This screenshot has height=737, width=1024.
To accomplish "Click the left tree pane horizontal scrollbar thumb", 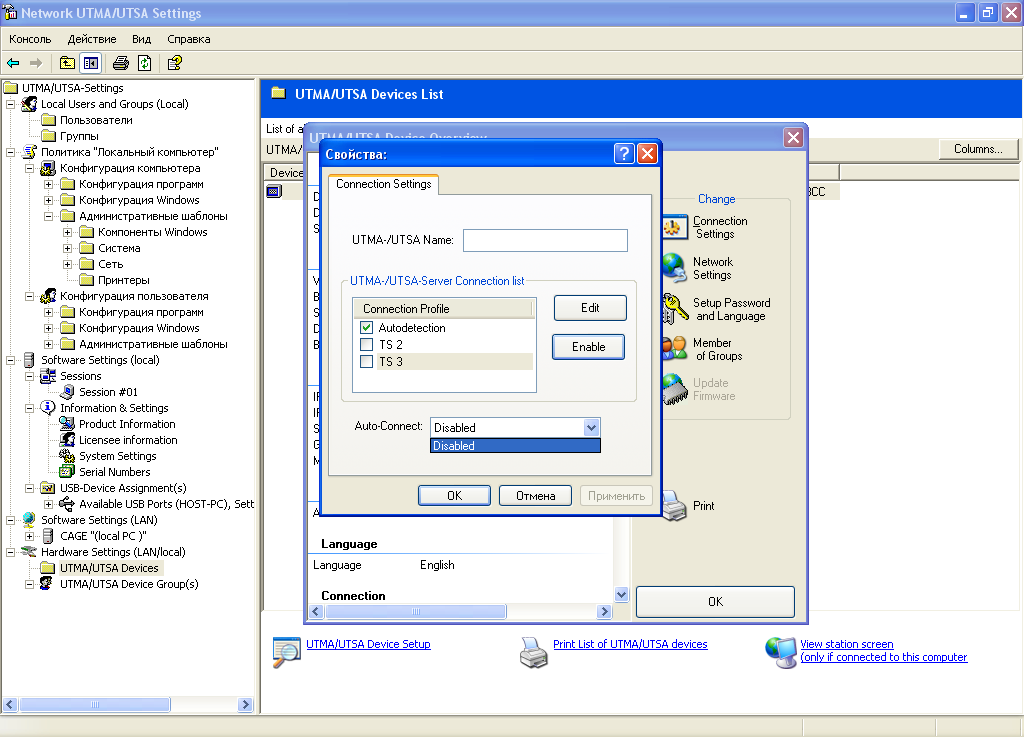I will pyautogui.click(x=95, y=705).
